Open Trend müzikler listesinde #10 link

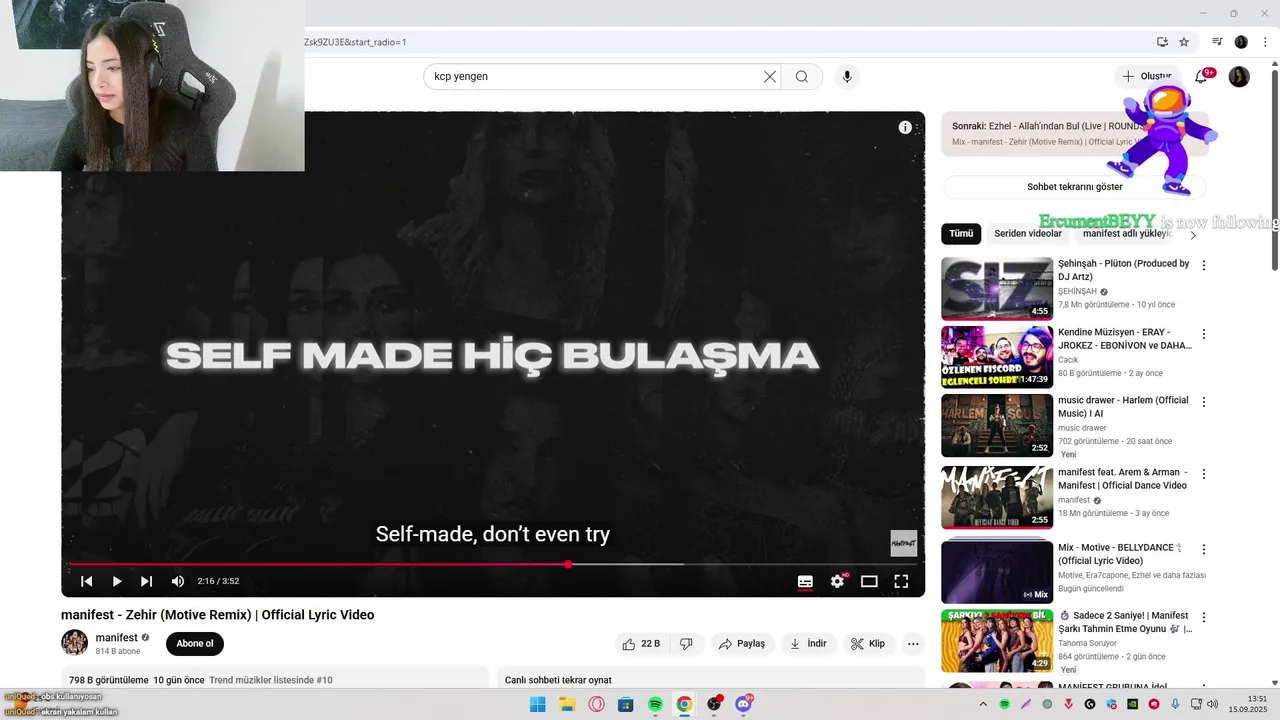click(270, 680)
